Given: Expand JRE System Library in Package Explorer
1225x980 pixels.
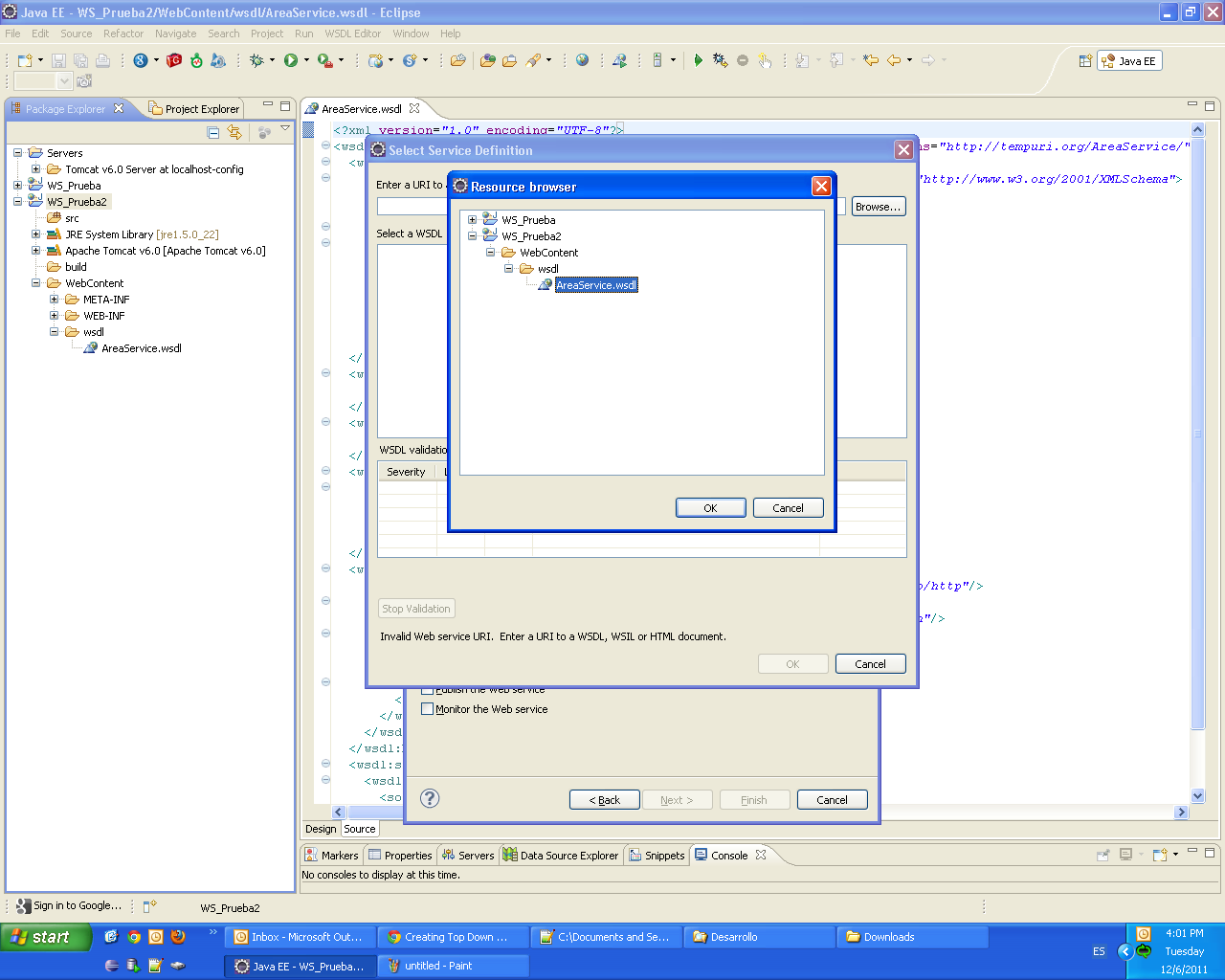Looking at the screenshot, I should click(x=36, y=234).
